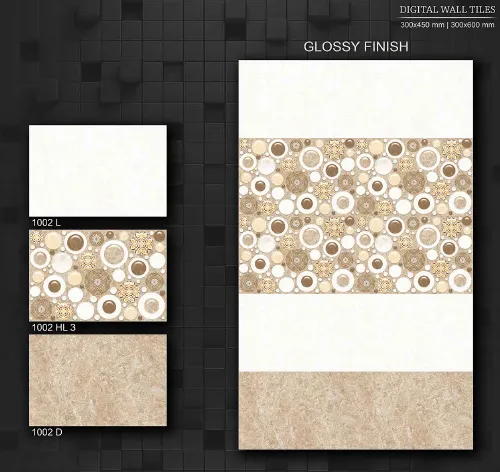
Task: Click the 'DIGITAL WALL TILES' title
Action: click(x=447, y=10)
